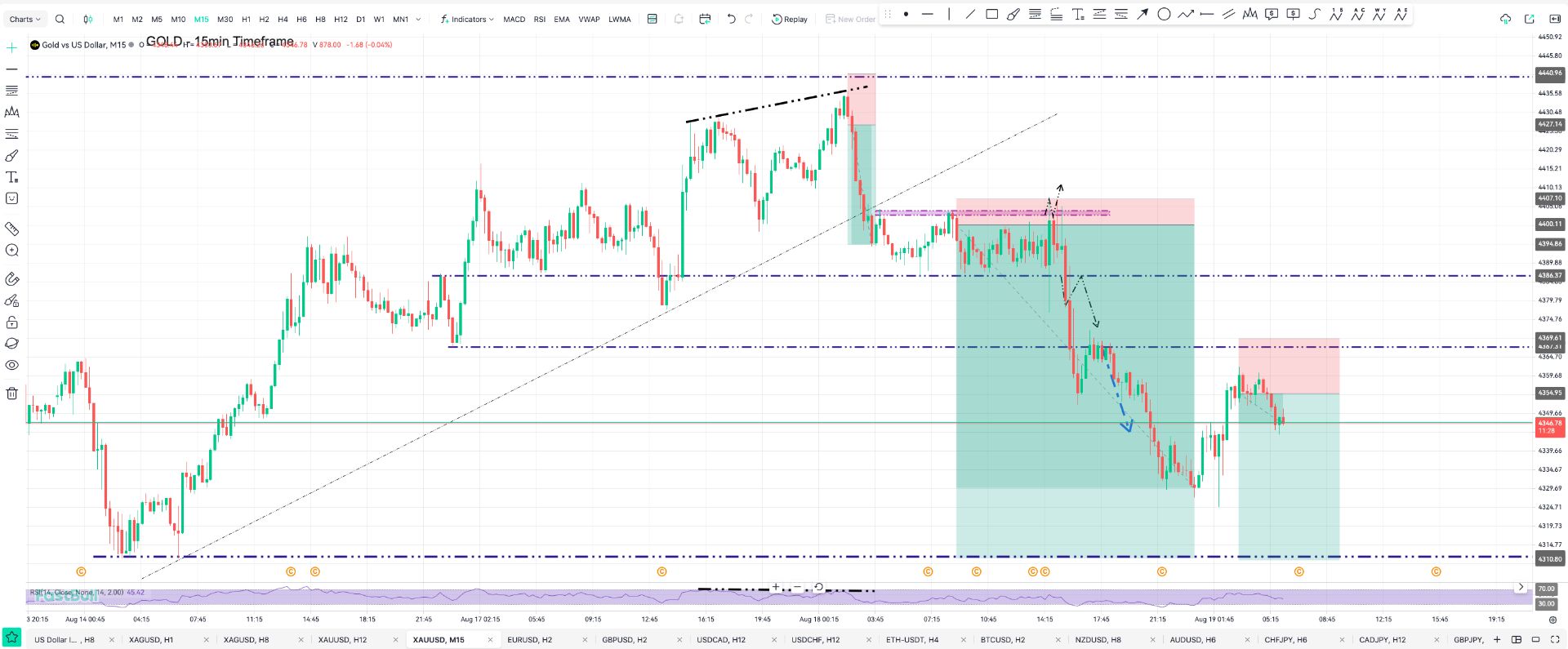Select the M5 timeframe

(x=157, y=19)
